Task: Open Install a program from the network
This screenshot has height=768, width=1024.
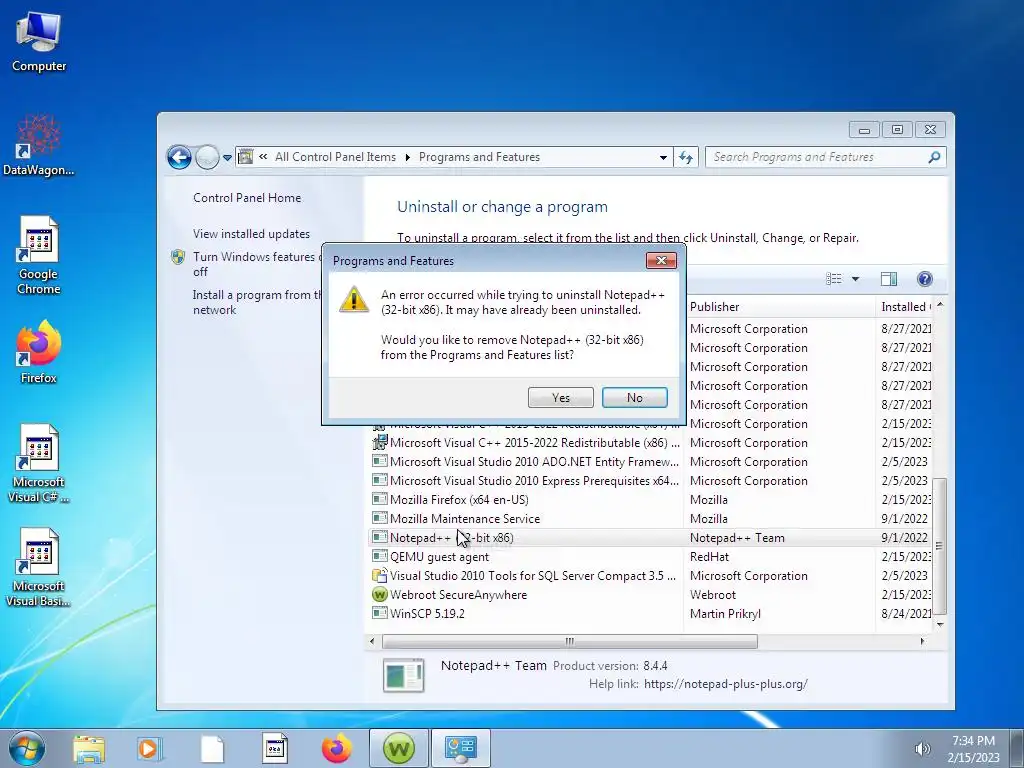Action: tap(257, 302)
